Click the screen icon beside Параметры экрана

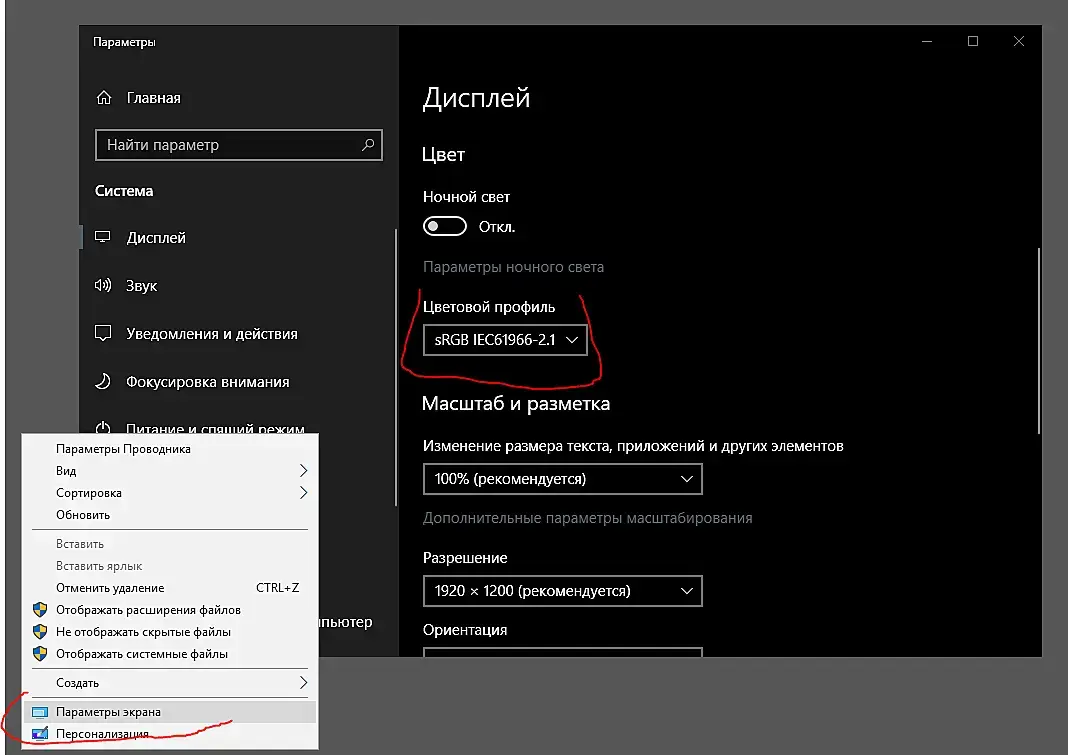[40, 712]
